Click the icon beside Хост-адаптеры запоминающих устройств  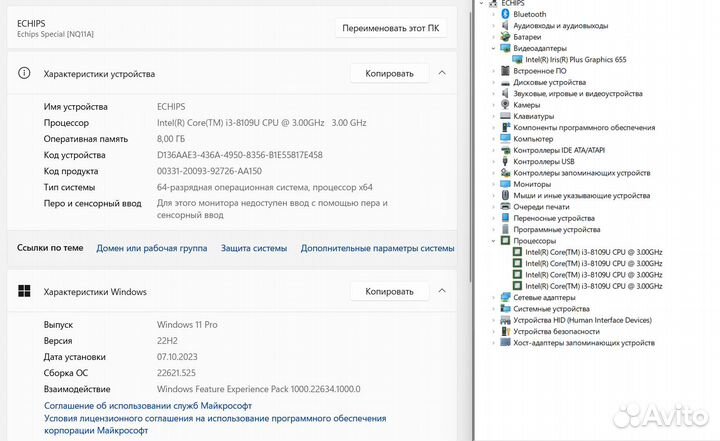coord(506,343)
